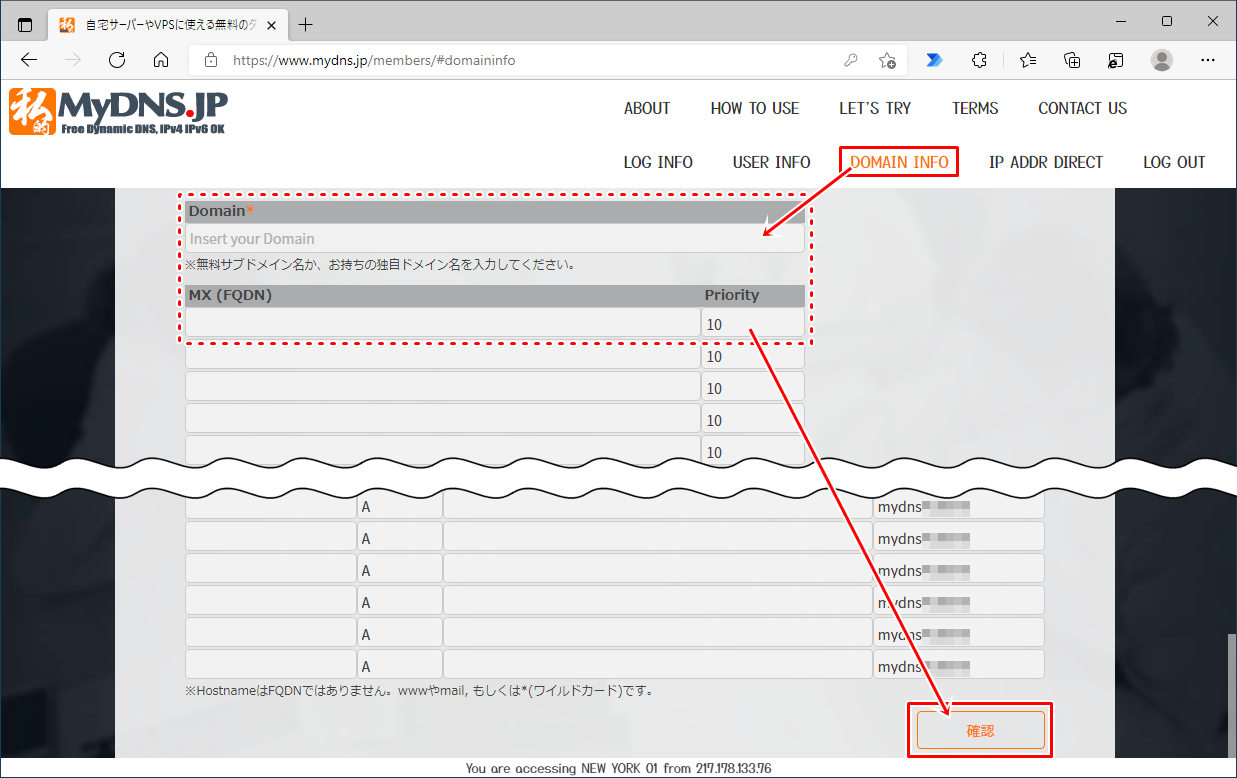Reload the page with refresh icon
The width and height of the screenshot is (1237, 778).
pyautogui.click(x=117, y=60)
